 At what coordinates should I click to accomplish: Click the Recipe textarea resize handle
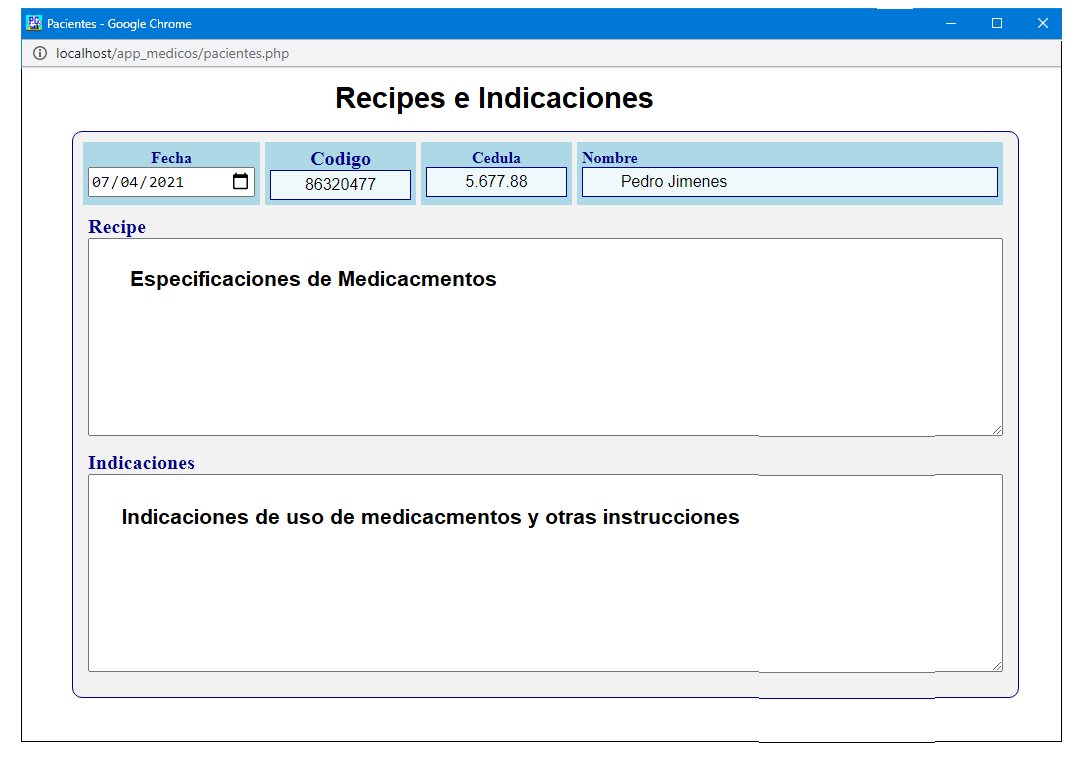(996, 429)
